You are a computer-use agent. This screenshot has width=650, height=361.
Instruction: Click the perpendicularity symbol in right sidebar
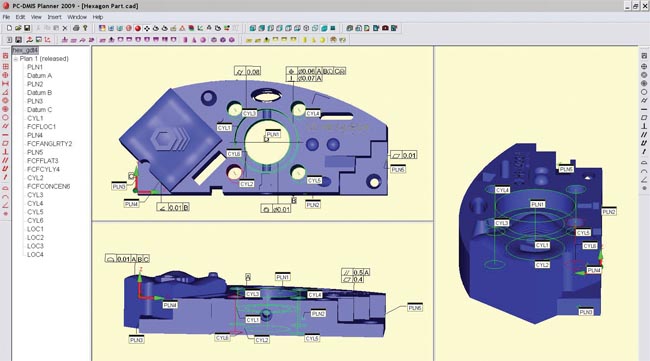coord(644,126)
